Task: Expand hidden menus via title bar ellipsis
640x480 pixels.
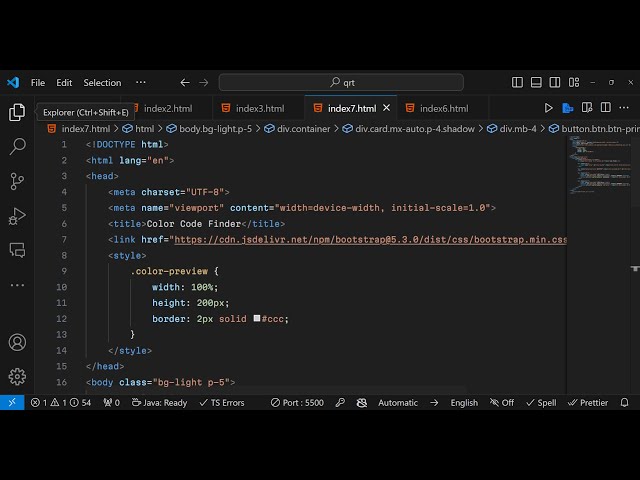Action: [140, 83]
